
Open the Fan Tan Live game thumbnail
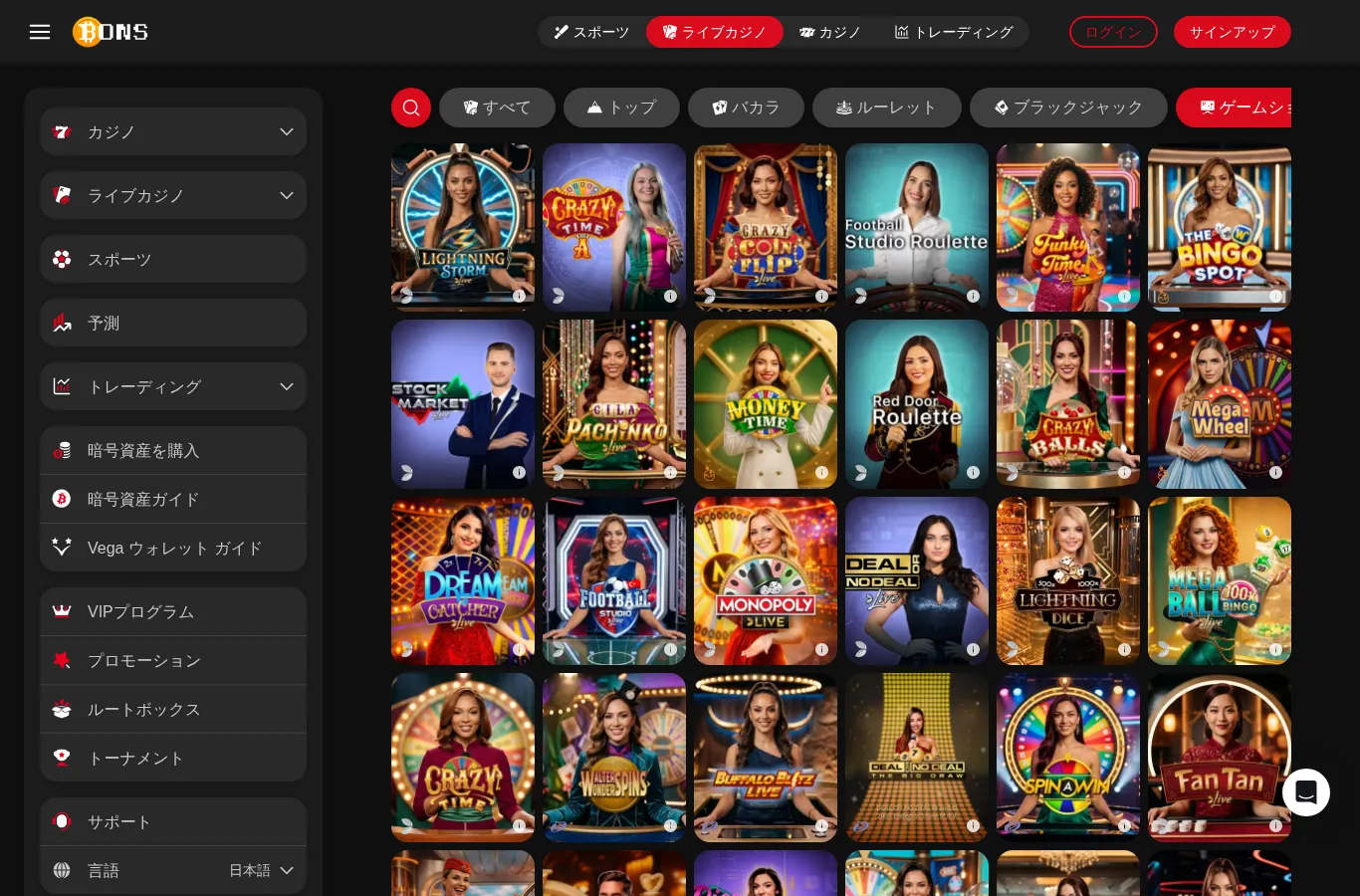click(1220, 758)
